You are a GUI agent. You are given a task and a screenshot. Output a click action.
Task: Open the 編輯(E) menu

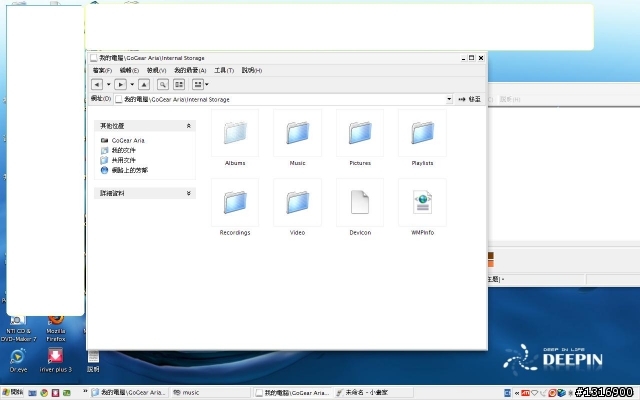129,70
